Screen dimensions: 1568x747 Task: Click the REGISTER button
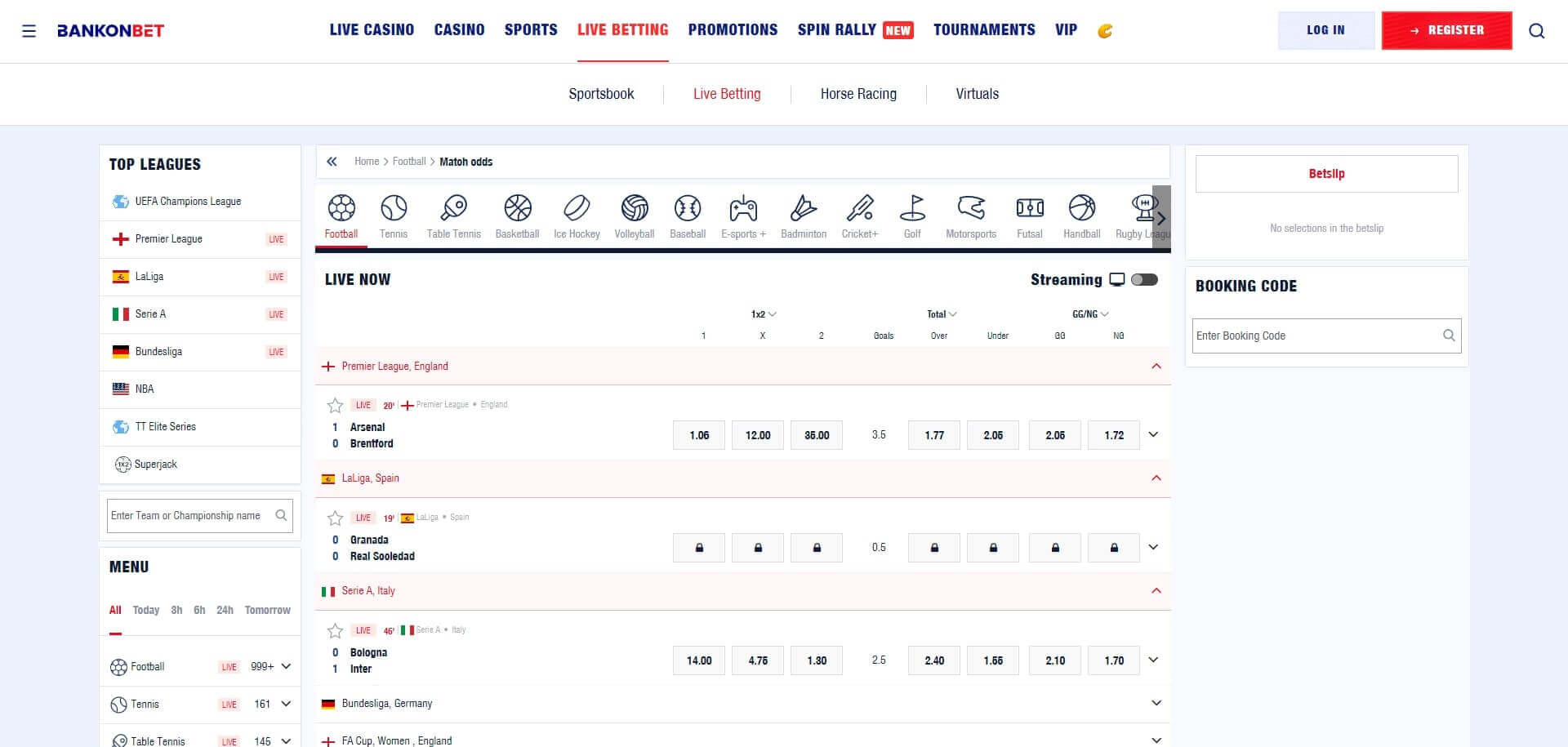click(x=1446, y=30)
